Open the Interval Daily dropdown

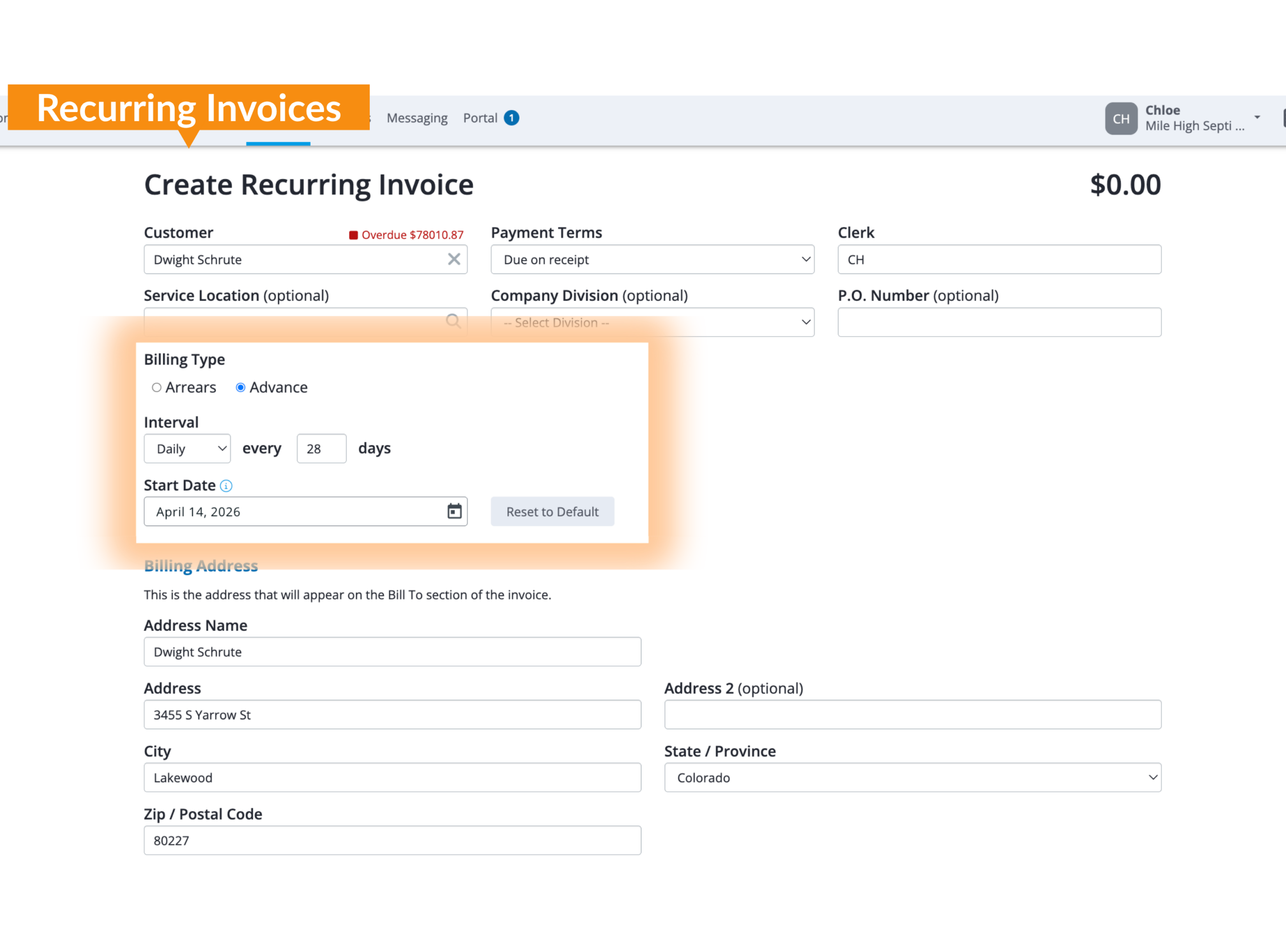click(187, 448)
